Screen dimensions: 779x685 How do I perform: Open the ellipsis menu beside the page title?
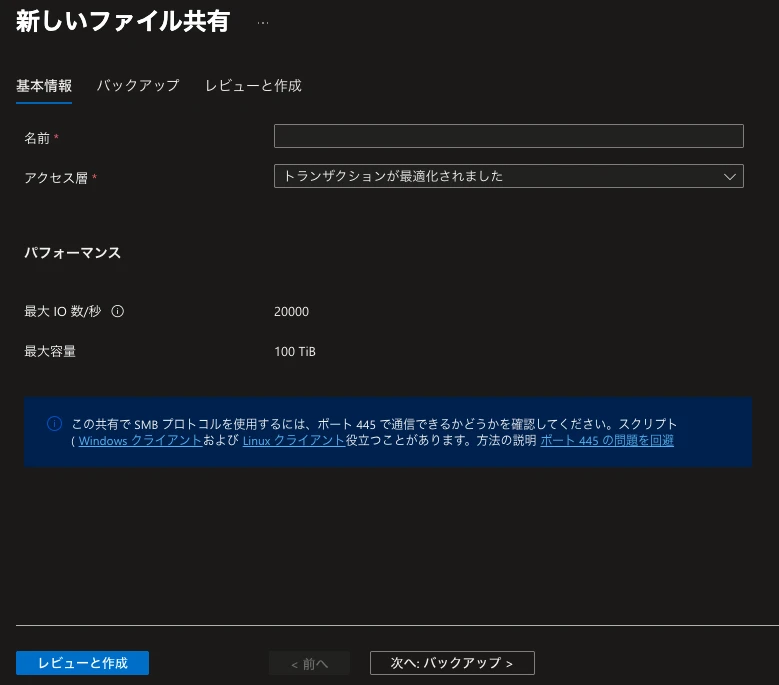pos(263,23)
